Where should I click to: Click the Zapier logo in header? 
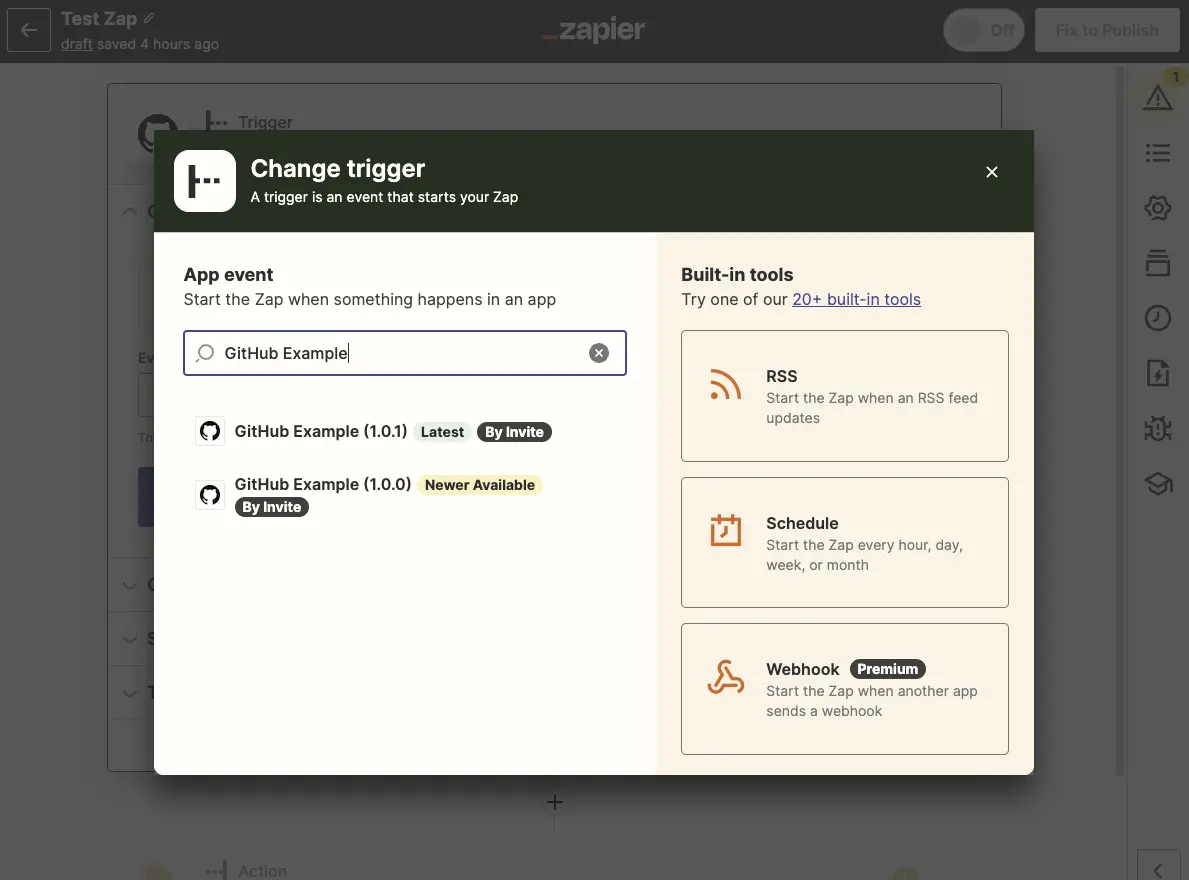pyautogui.click(x=593, y=30)
